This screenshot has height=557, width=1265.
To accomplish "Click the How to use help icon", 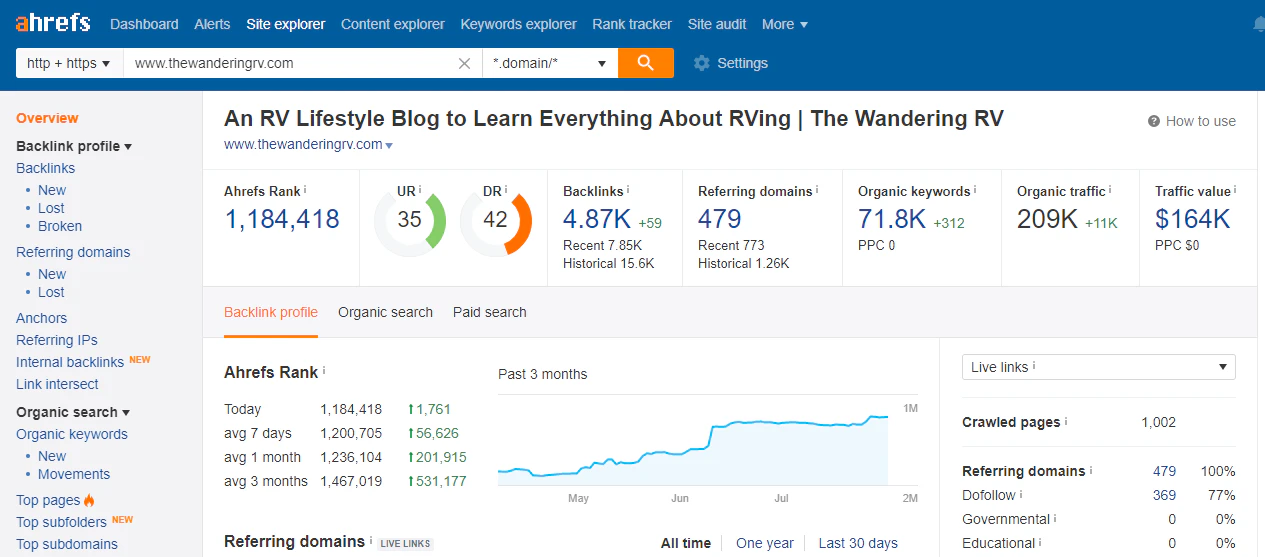I will [1154, 121].
